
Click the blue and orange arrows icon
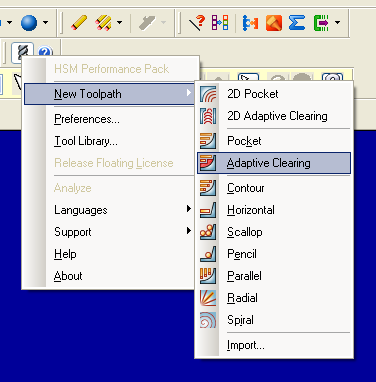250,23
